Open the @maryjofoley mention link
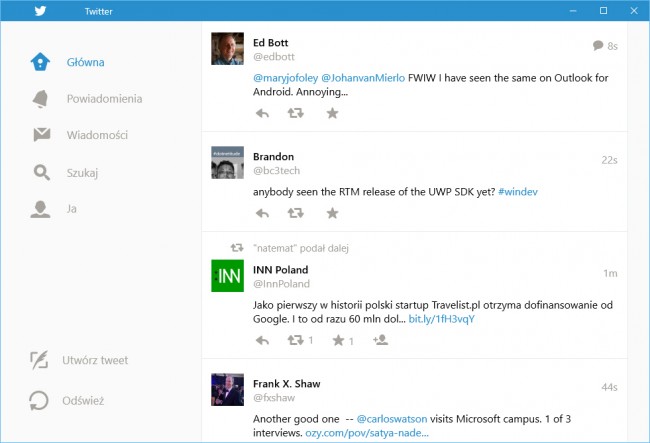650x443 pixels. (x=286, y=78)
